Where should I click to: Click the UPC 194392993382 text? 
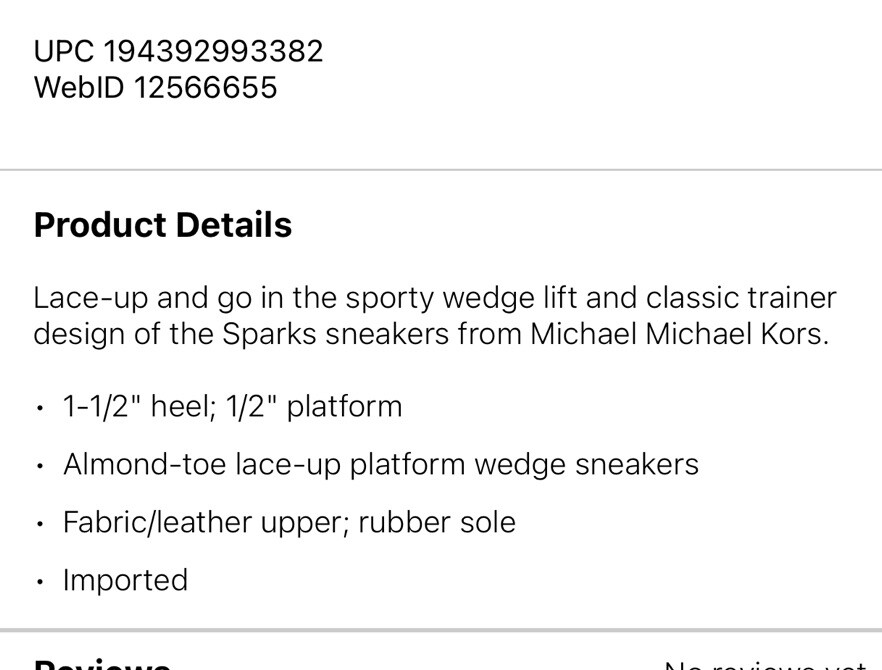(178, 51)
